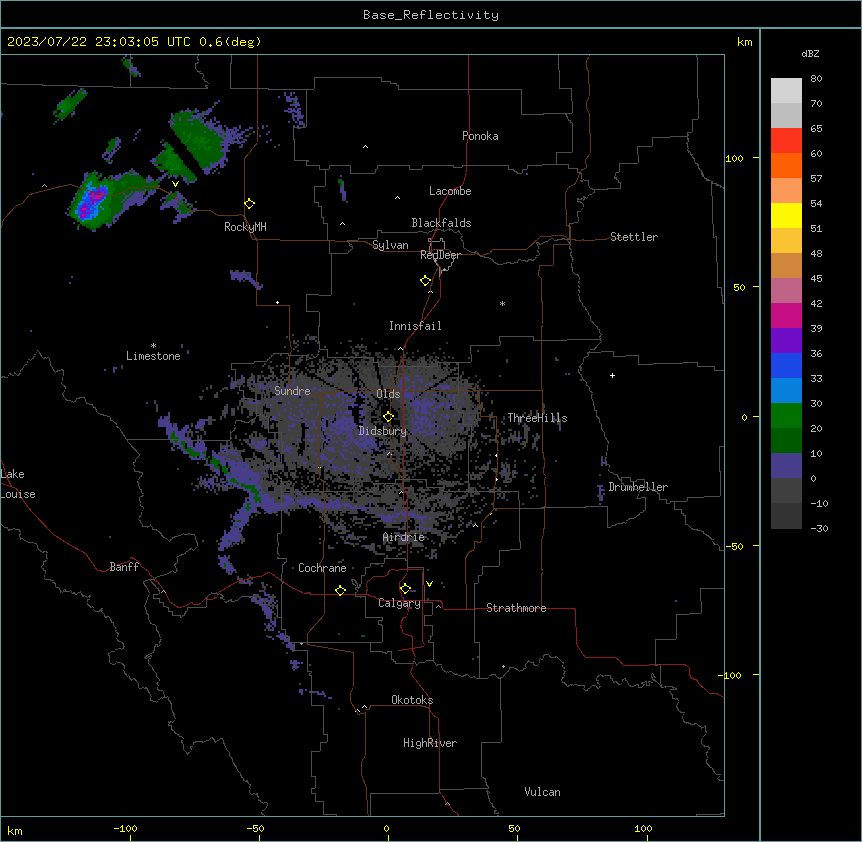
Task: Click the -30 value on the dBZ scale
Action: coord(819,528)
